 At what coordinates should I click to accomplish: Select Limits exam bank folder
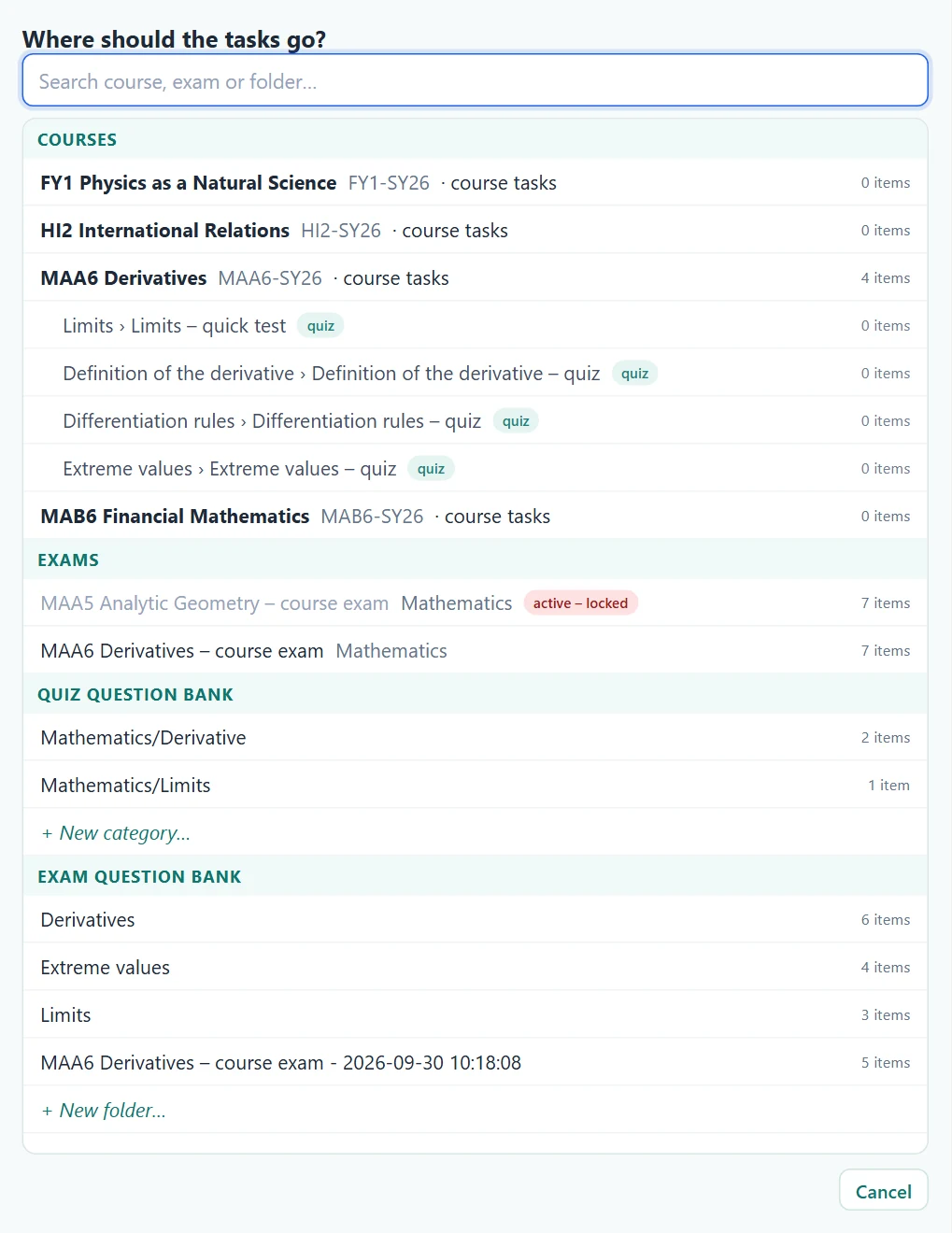click(475, 1015)
